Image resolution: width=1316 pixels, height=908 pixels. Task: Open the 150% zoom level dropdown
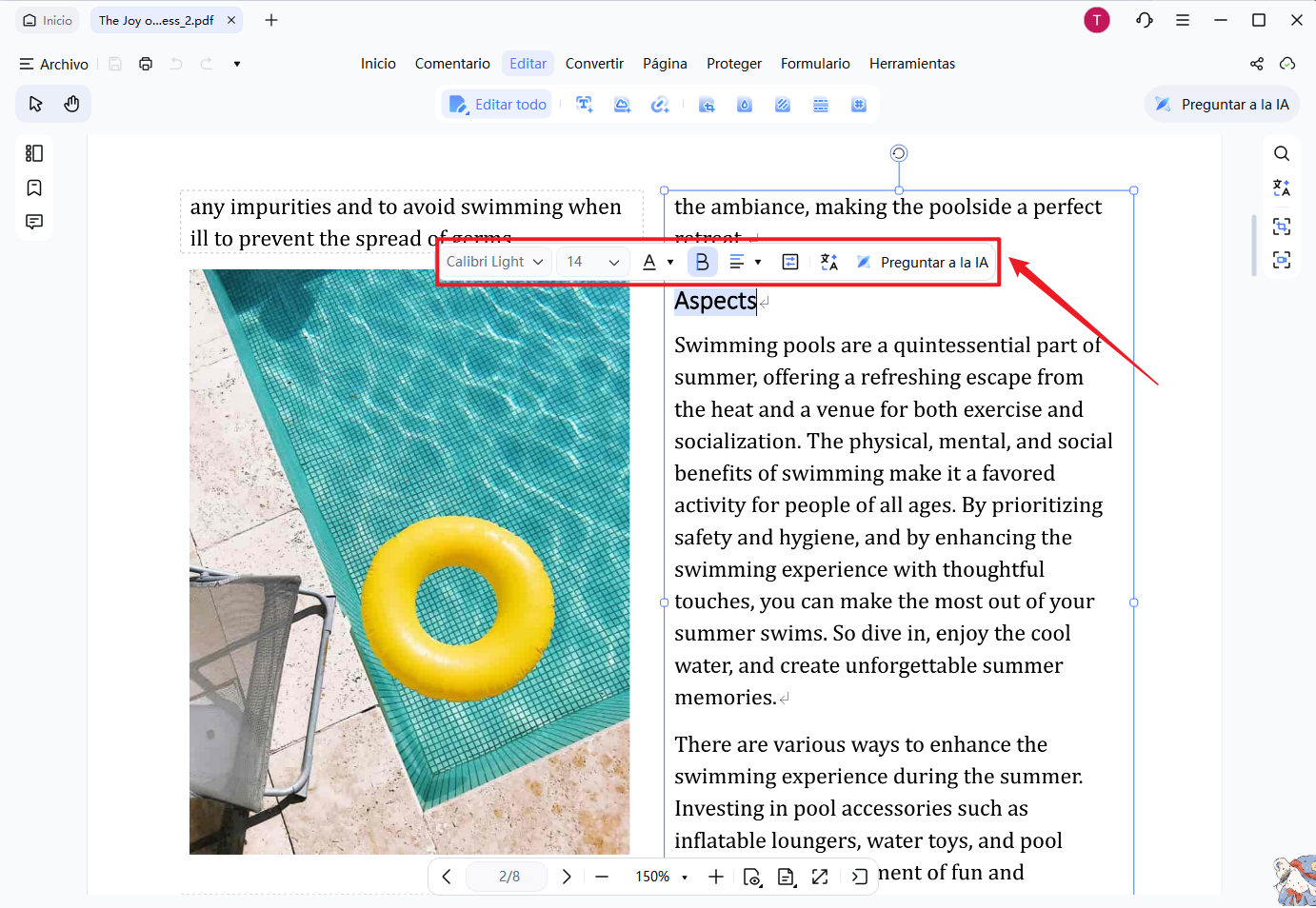[x=662, y=877]
